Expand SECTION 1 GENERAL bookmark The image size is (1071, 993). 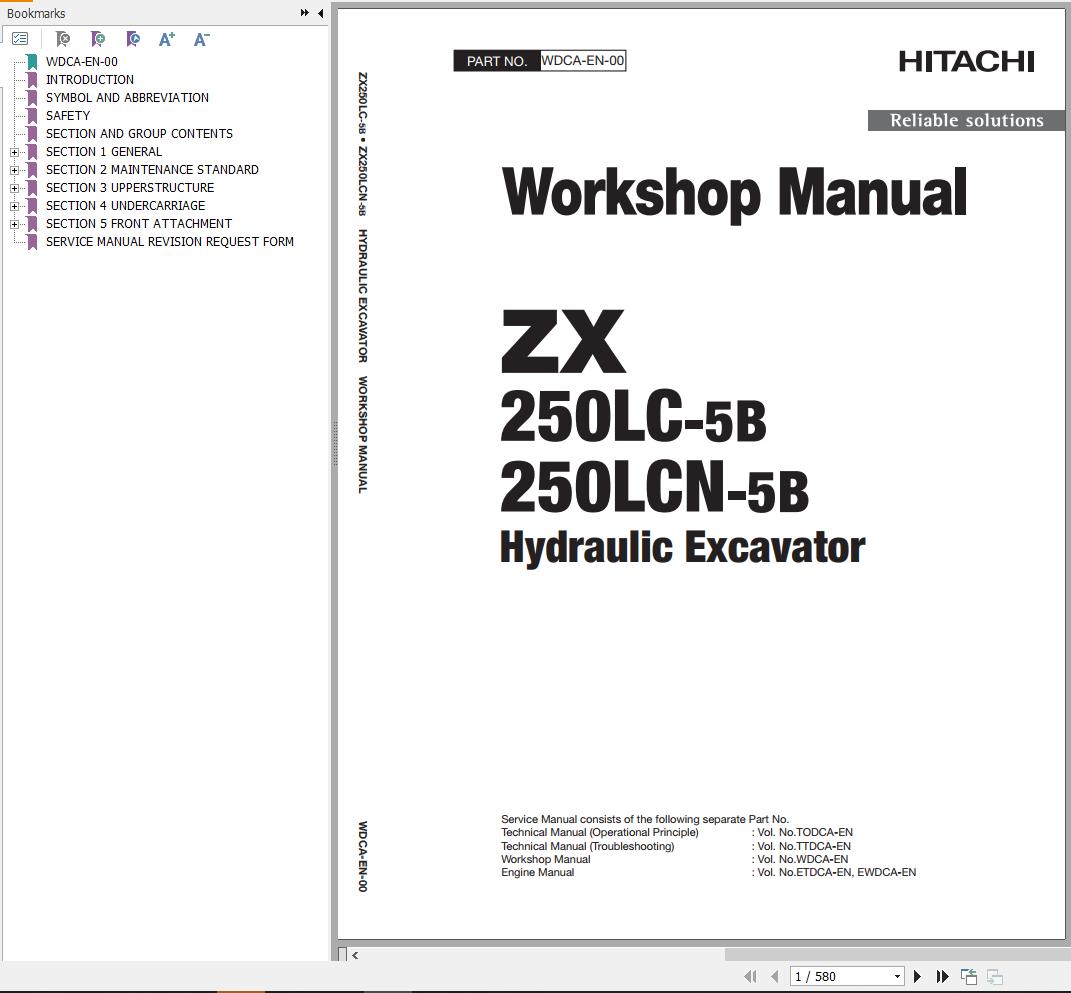click(14, 152)
